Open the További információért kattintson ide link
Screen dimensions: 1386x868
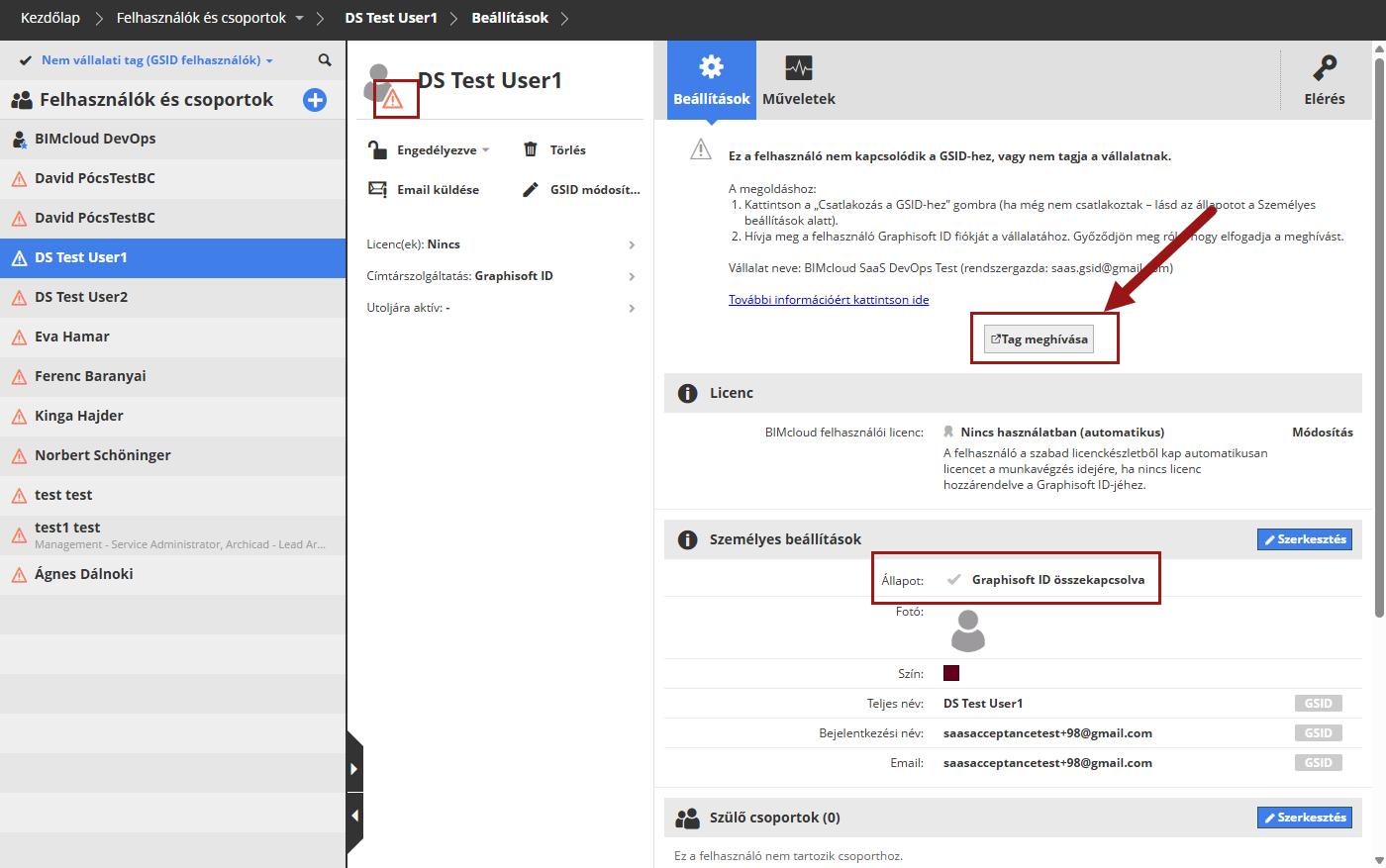[x=829, y=300]
